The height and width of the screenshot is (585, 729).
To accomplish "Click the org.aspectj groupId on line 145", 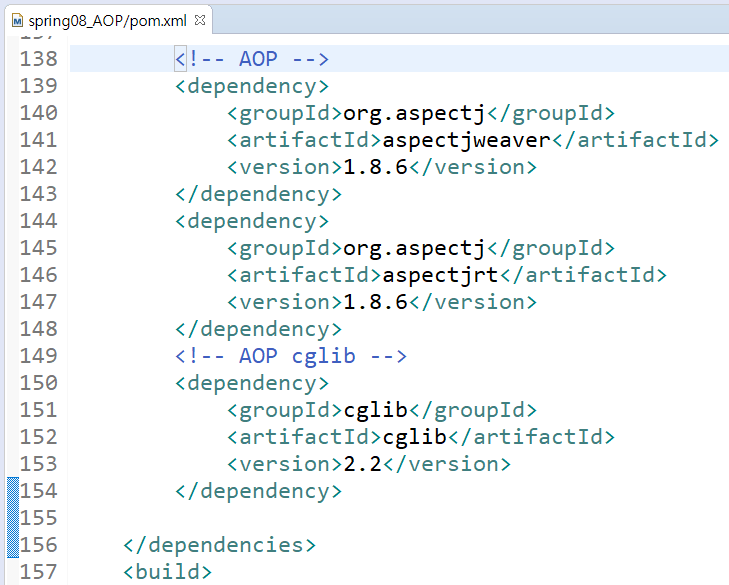I will click(x=414, y=248).
